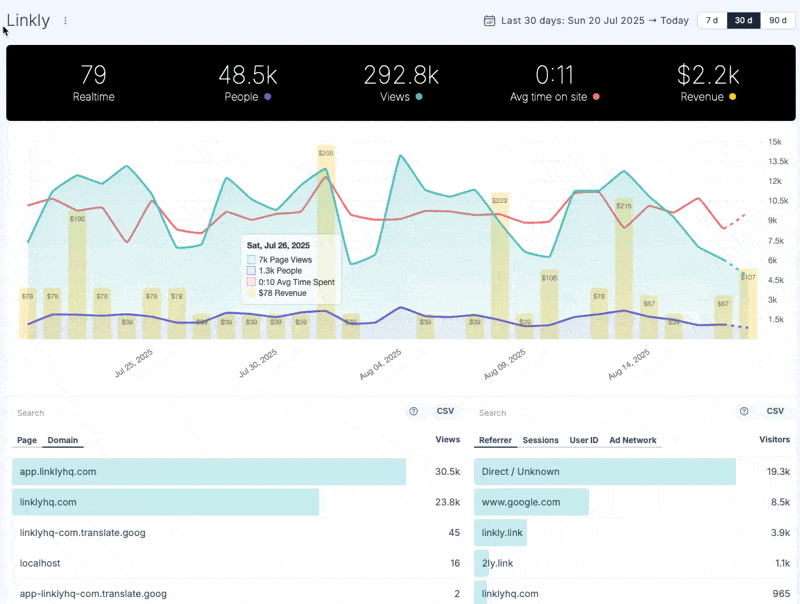The height and width of the screenshot is (604, 800).
Task: Click the purple dot next to People
Action: coord(267,97)
